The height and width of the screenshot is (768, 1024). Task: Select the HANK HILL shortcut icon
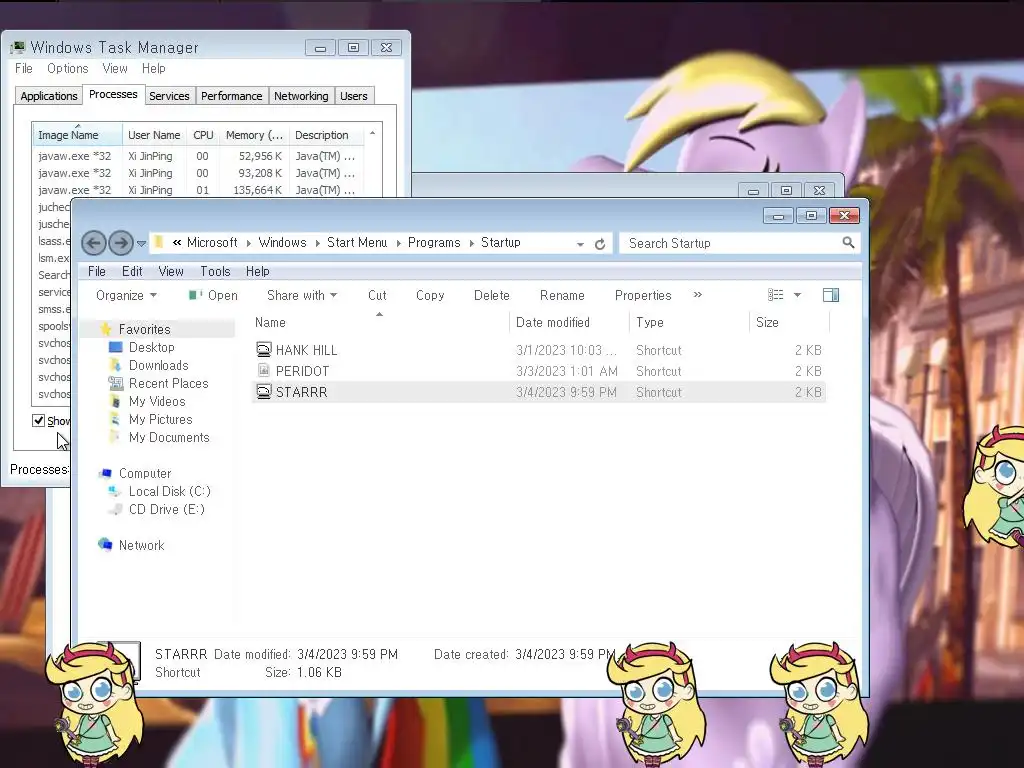click(263, 349)
